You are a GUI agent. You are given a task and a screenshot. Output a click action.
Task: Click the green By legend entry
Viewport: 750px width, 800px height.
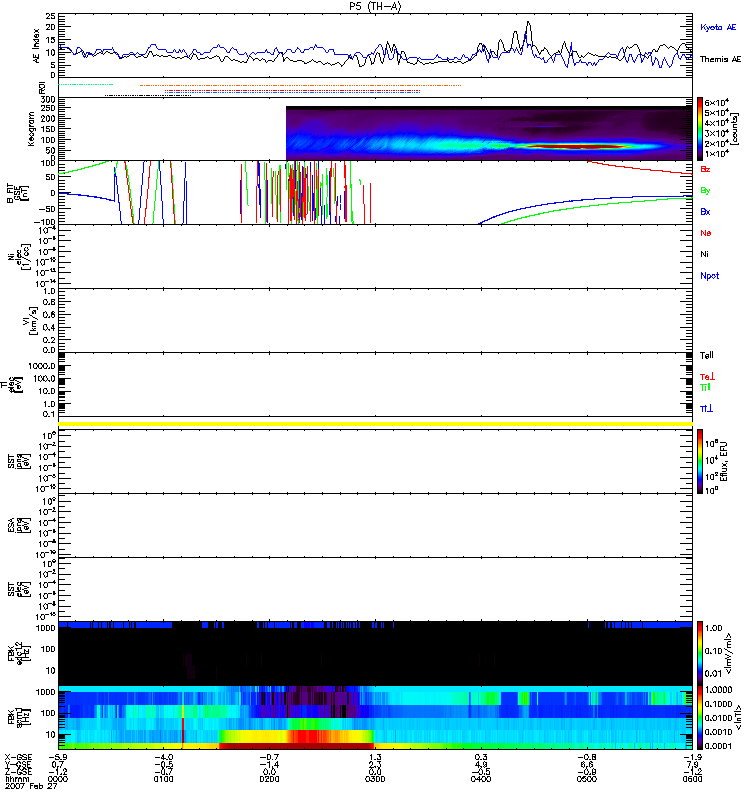[x=705, y=190]
